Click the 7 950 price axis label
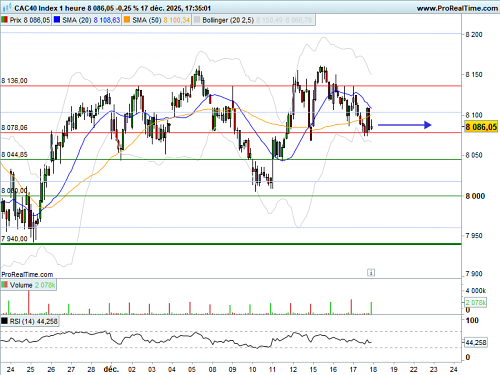The width and height of the screenshot is (500, 375). click(474, 236)
